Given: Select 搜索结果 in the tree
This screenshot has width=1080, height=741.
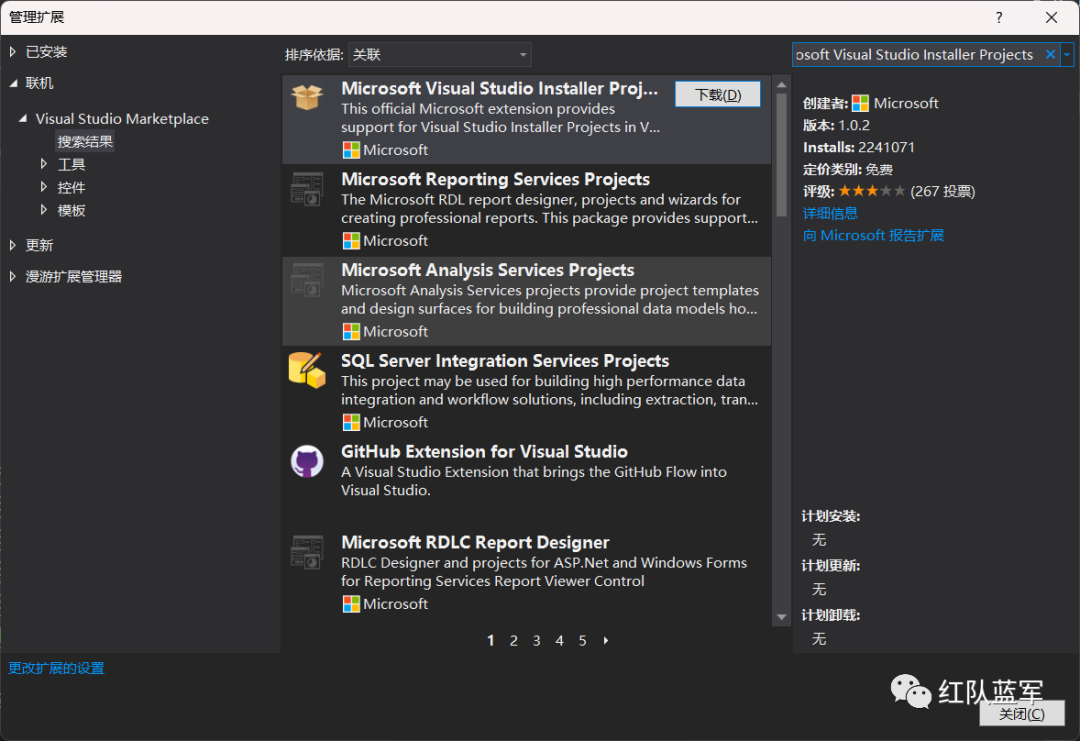Looking at the screenshot, I should pos(85,142).
